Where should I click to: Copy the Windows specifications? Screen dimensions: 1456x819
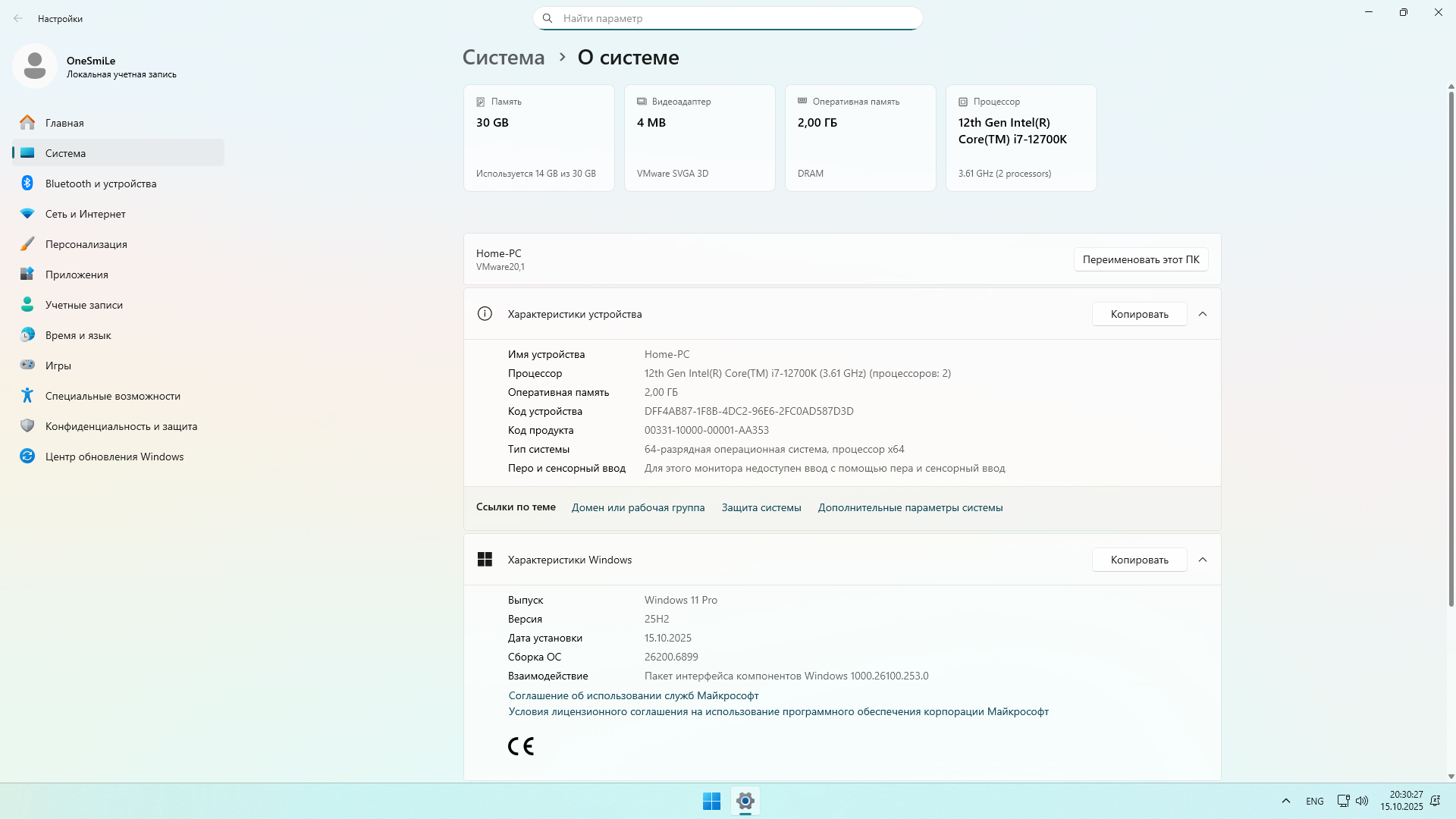[1139, 560]
